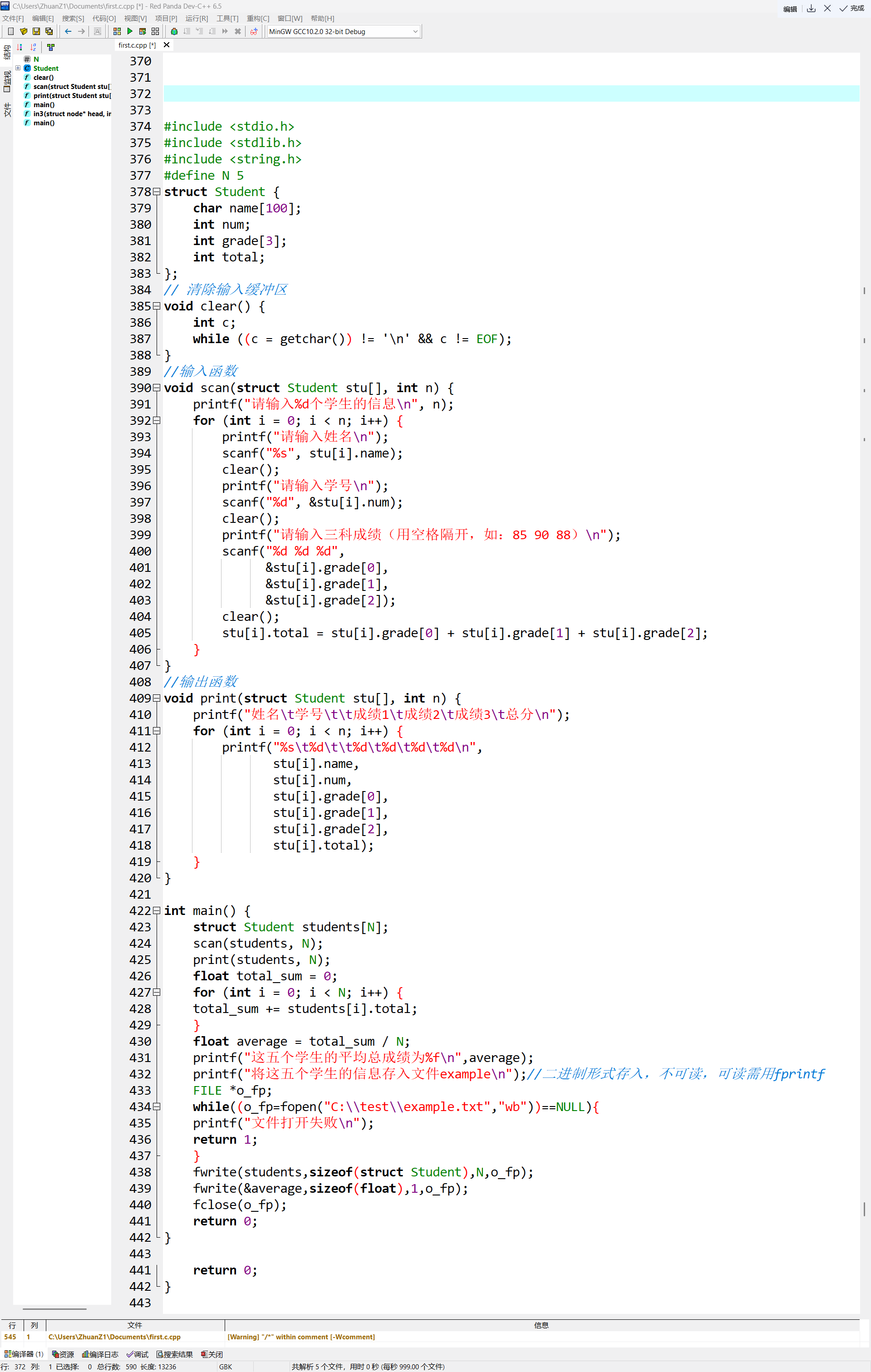The height and width of the screenshot is (1372, 871).
Task: Select clear() in the class browser
Action: 43,78
